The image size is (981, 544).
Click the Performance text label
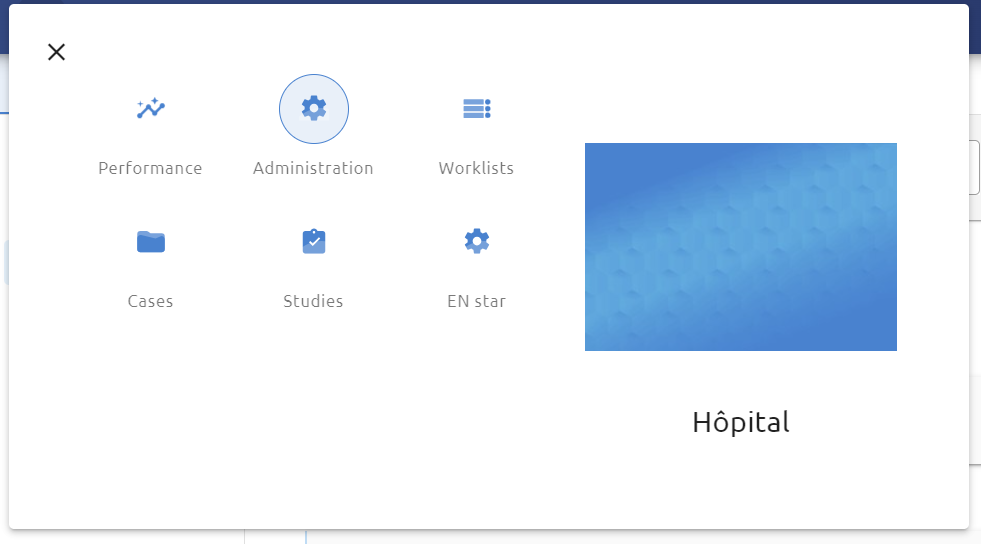pyautogui.click(x=150, y=168)
